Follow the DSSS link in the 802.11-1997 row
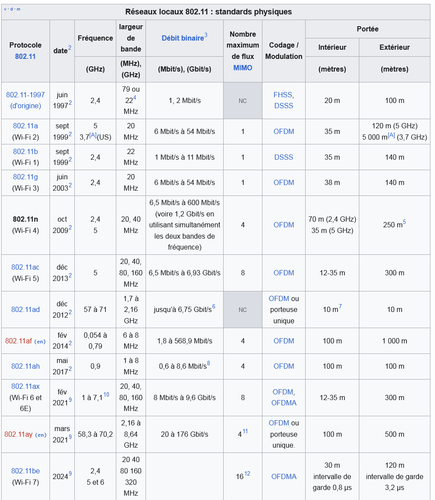Image resolution: width=435 pixels, height=500 pixels. click(284, 106)
